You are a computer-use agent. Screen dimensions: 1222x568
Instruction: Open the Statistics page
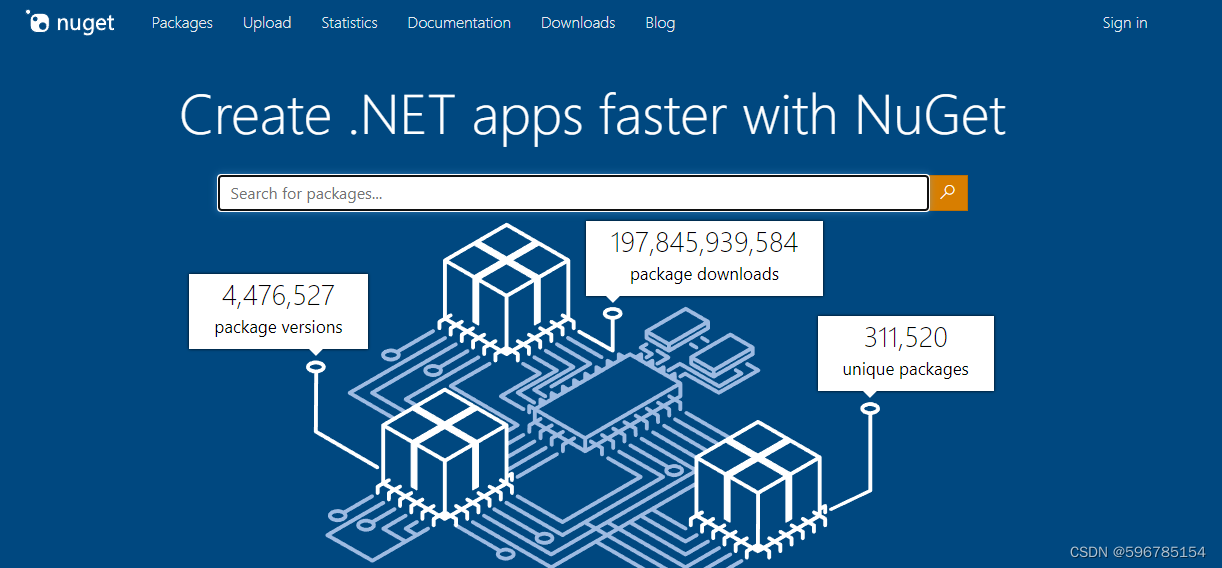[349, 22]
